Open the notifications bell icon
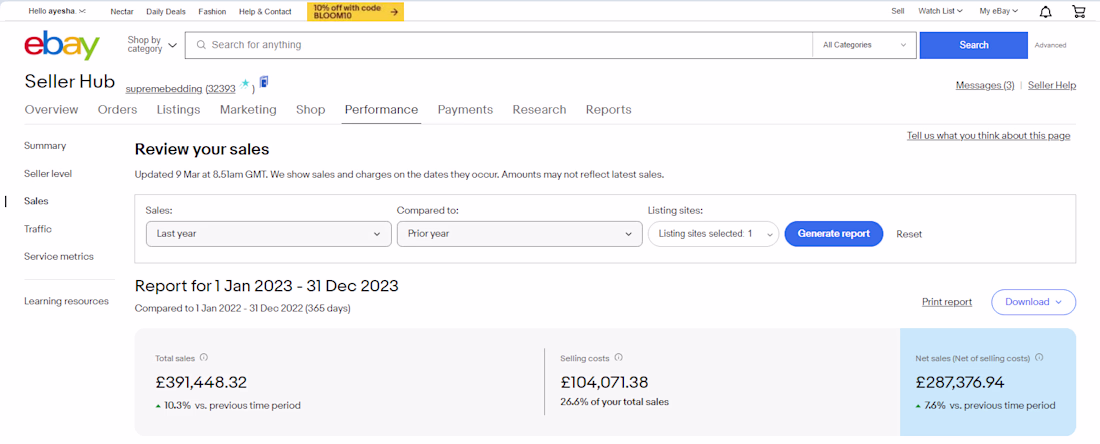Image resolution: width=1100 pixels, height=444 pixels. coord(1045,11)
